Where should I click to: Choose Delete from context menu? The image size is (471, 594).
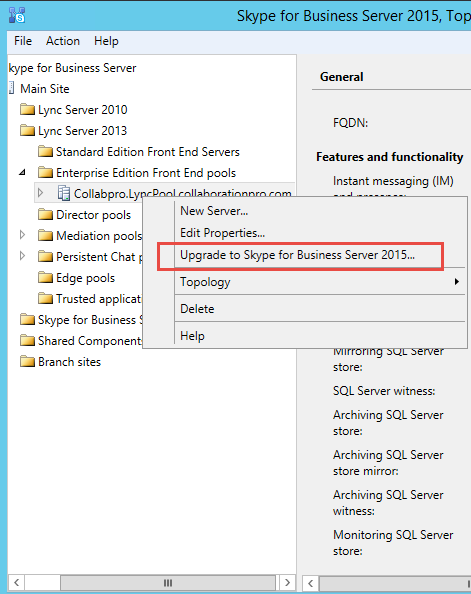tap(197, 309)
